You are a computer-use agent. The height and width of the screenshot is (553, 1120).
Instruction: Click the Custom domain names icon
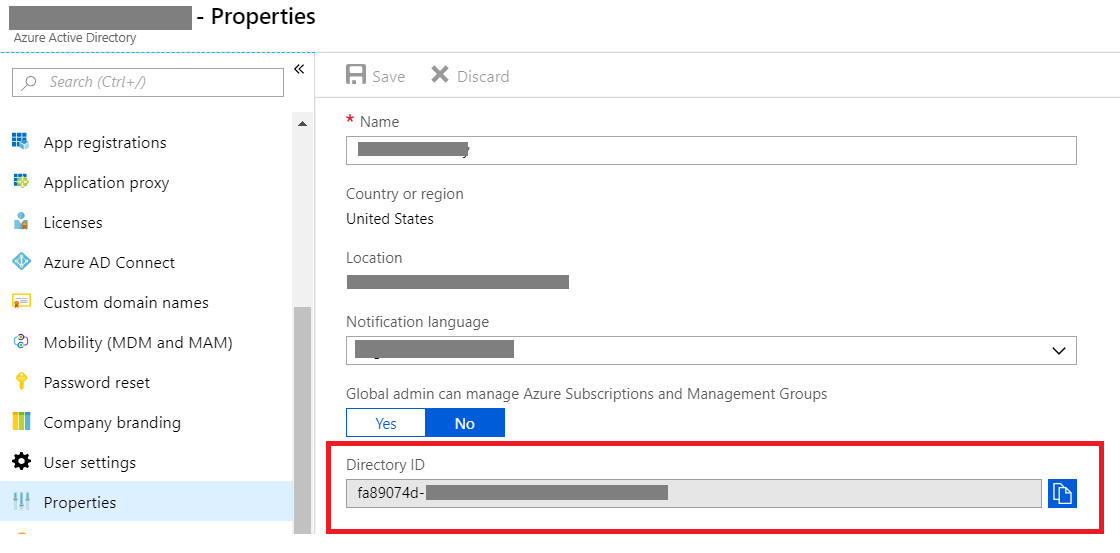(21, 302)
